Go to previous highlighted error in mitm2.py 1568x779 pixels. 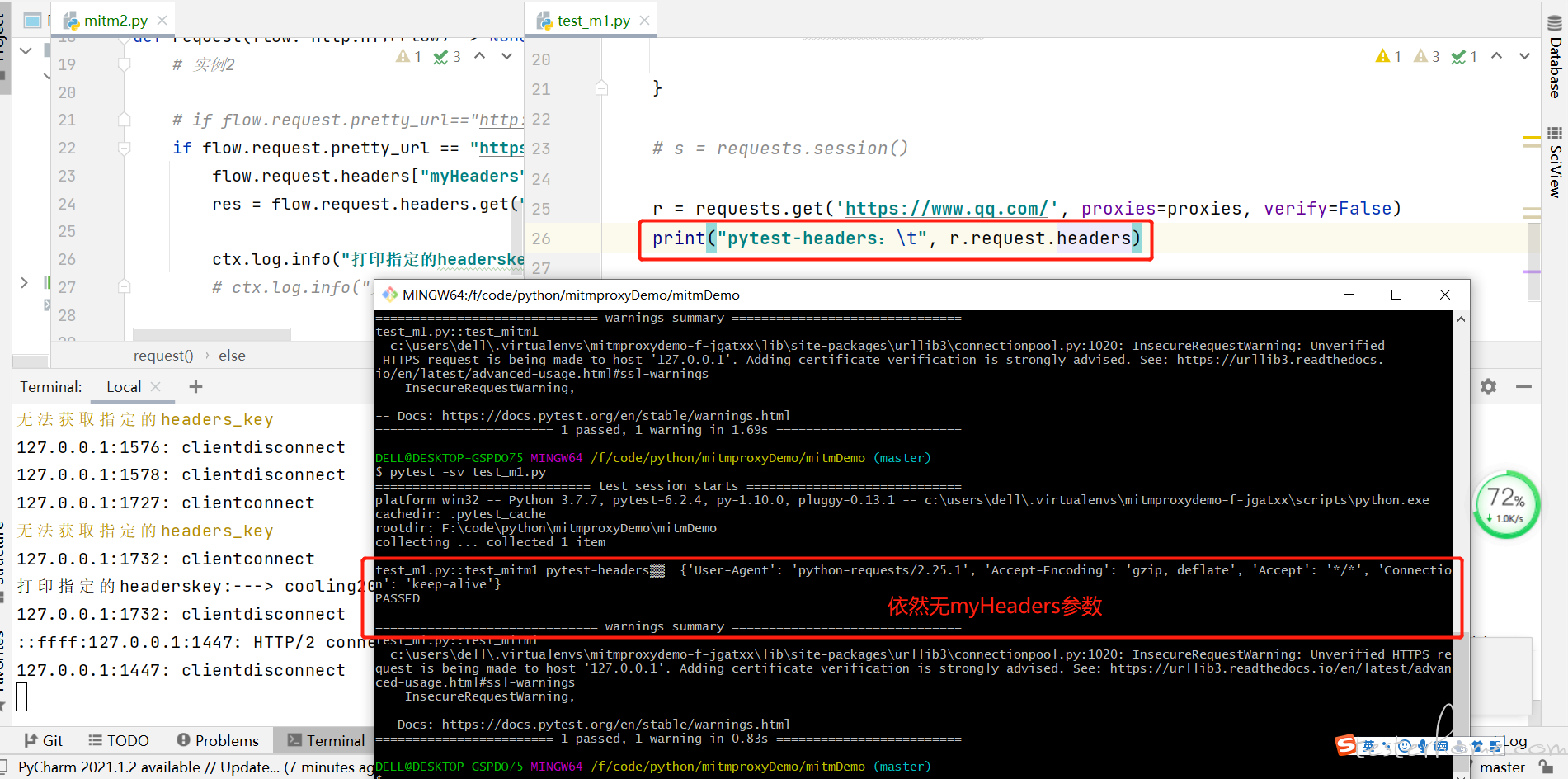[480, 56]
